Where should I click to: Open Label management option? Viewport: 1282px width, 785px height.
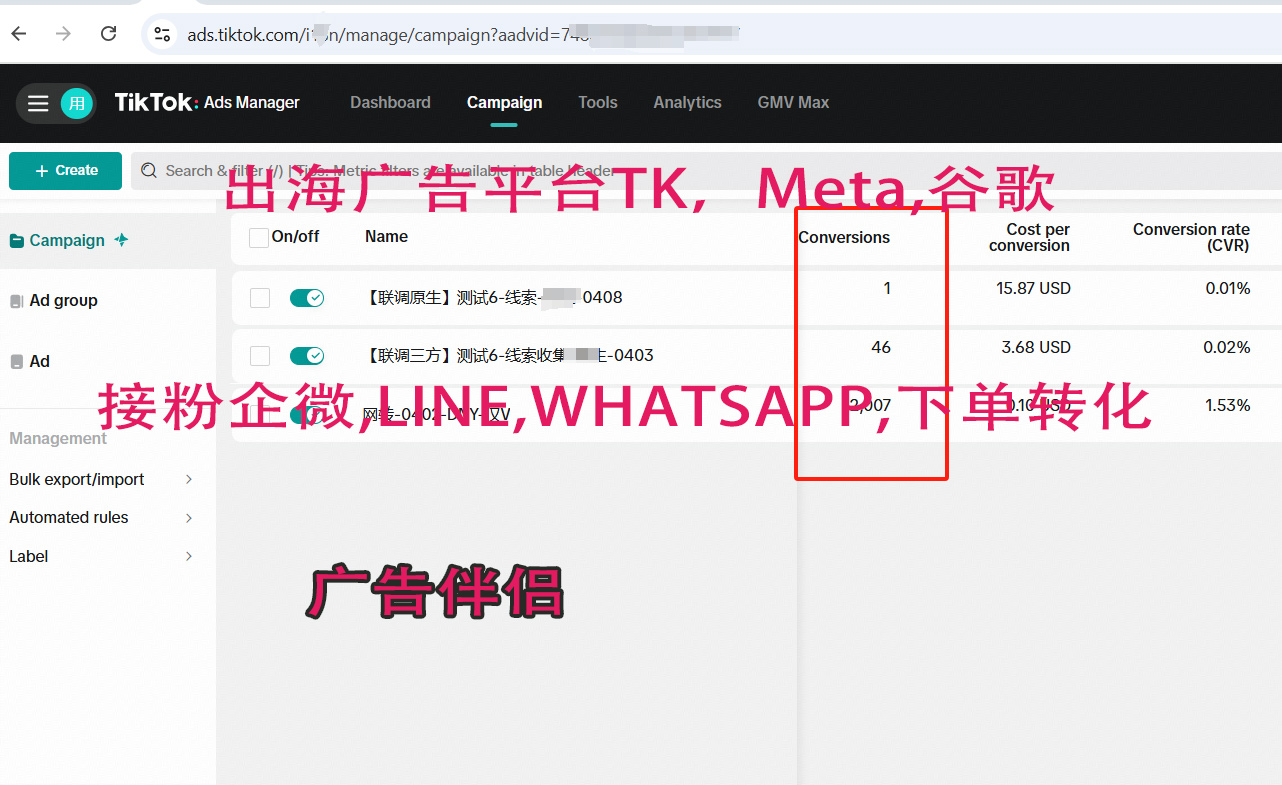click(29, 557)
